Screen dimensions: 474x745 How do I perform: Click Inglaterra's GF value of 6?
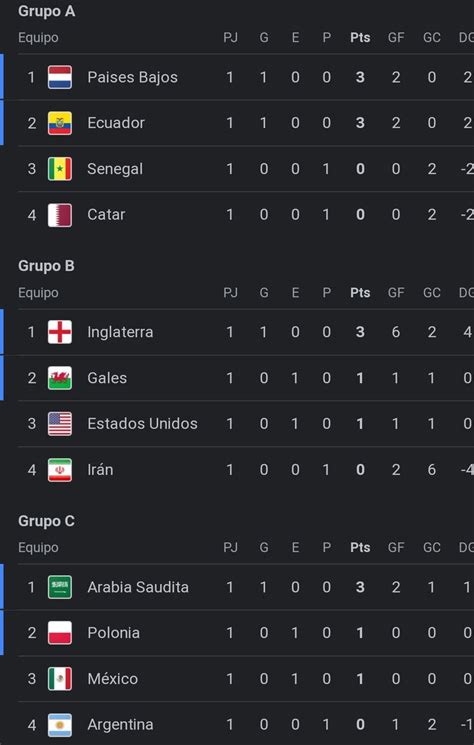point(396,332)
